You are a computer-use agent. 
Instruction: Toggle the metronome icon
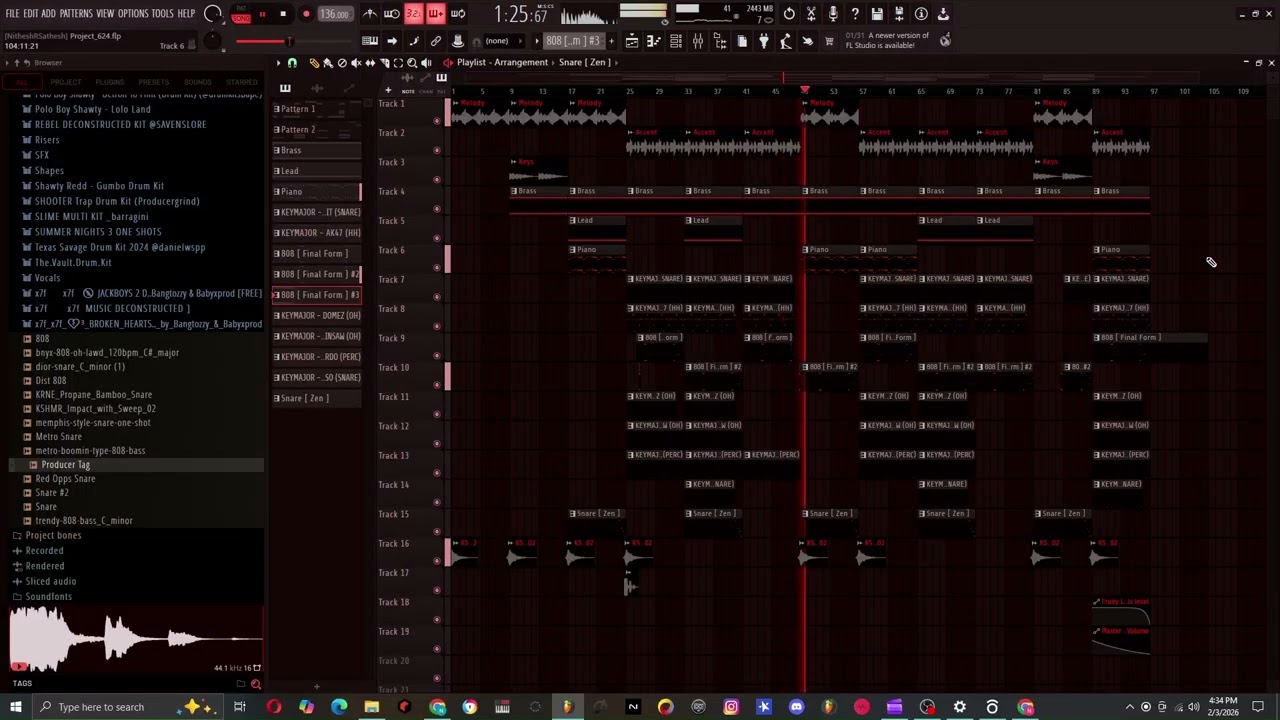coord(371,14)
